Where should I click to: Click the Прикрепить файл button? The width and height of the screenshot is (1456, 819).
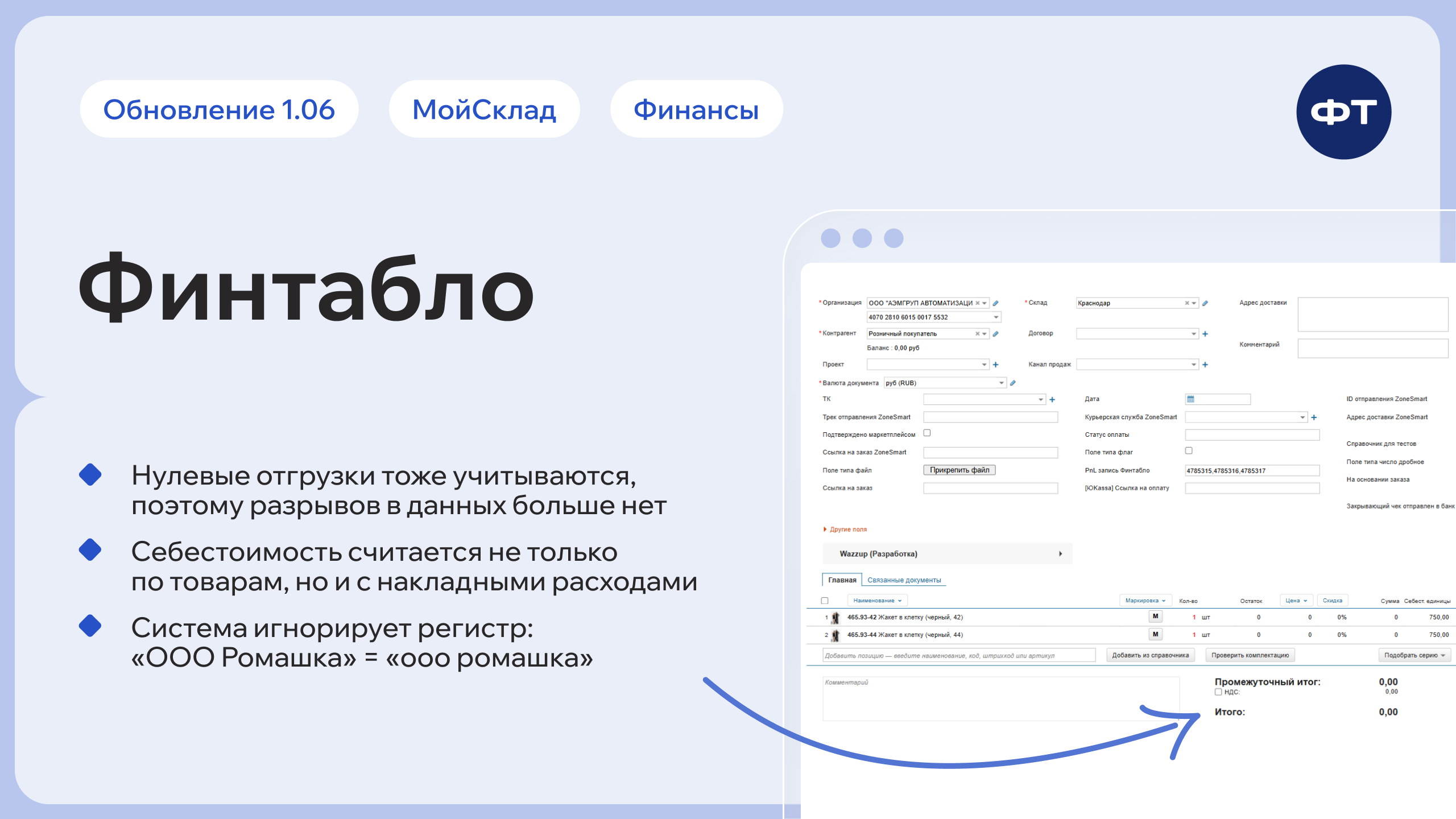[959, 470]
